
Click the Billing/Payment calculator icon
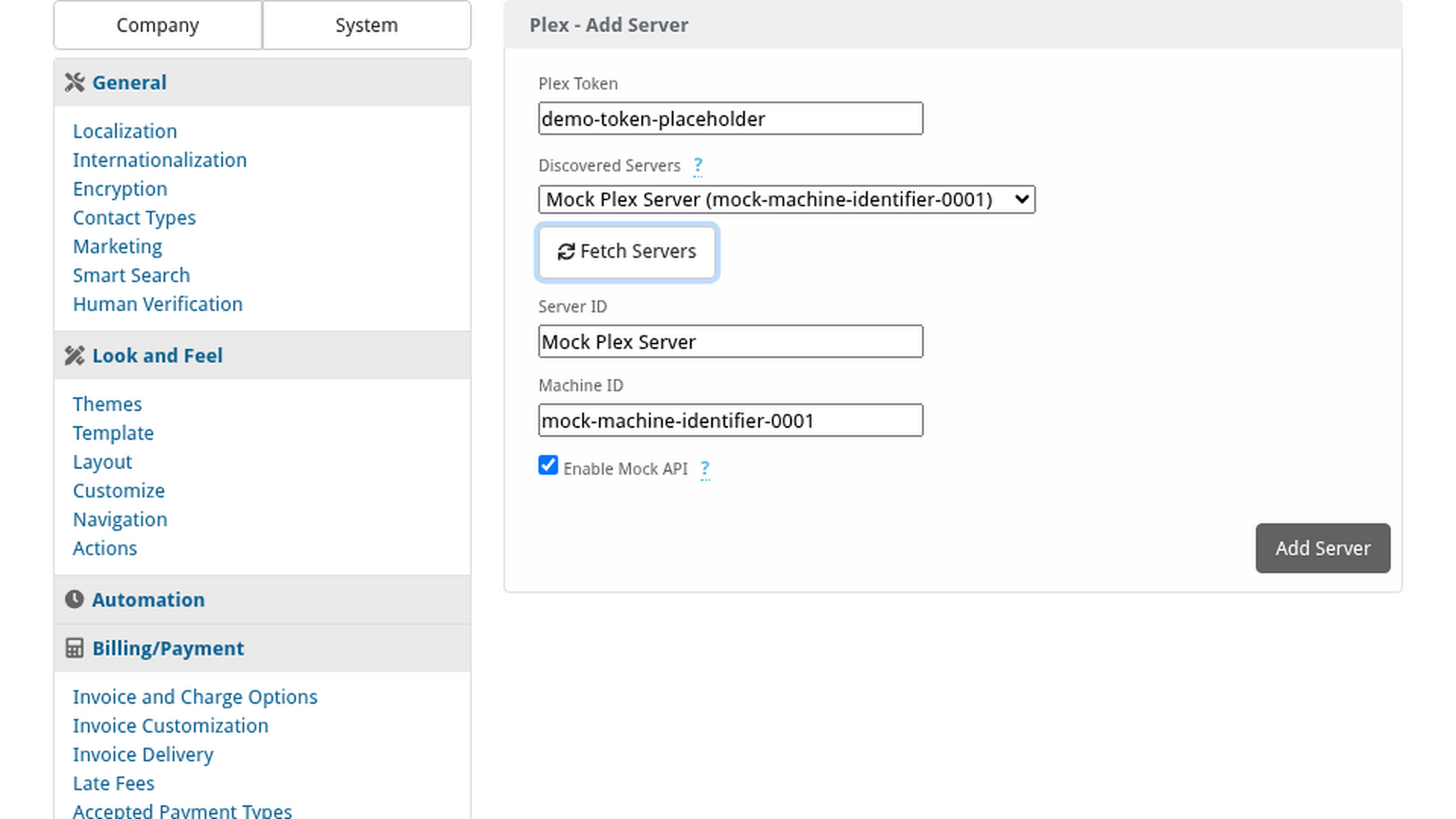[74, 648]
